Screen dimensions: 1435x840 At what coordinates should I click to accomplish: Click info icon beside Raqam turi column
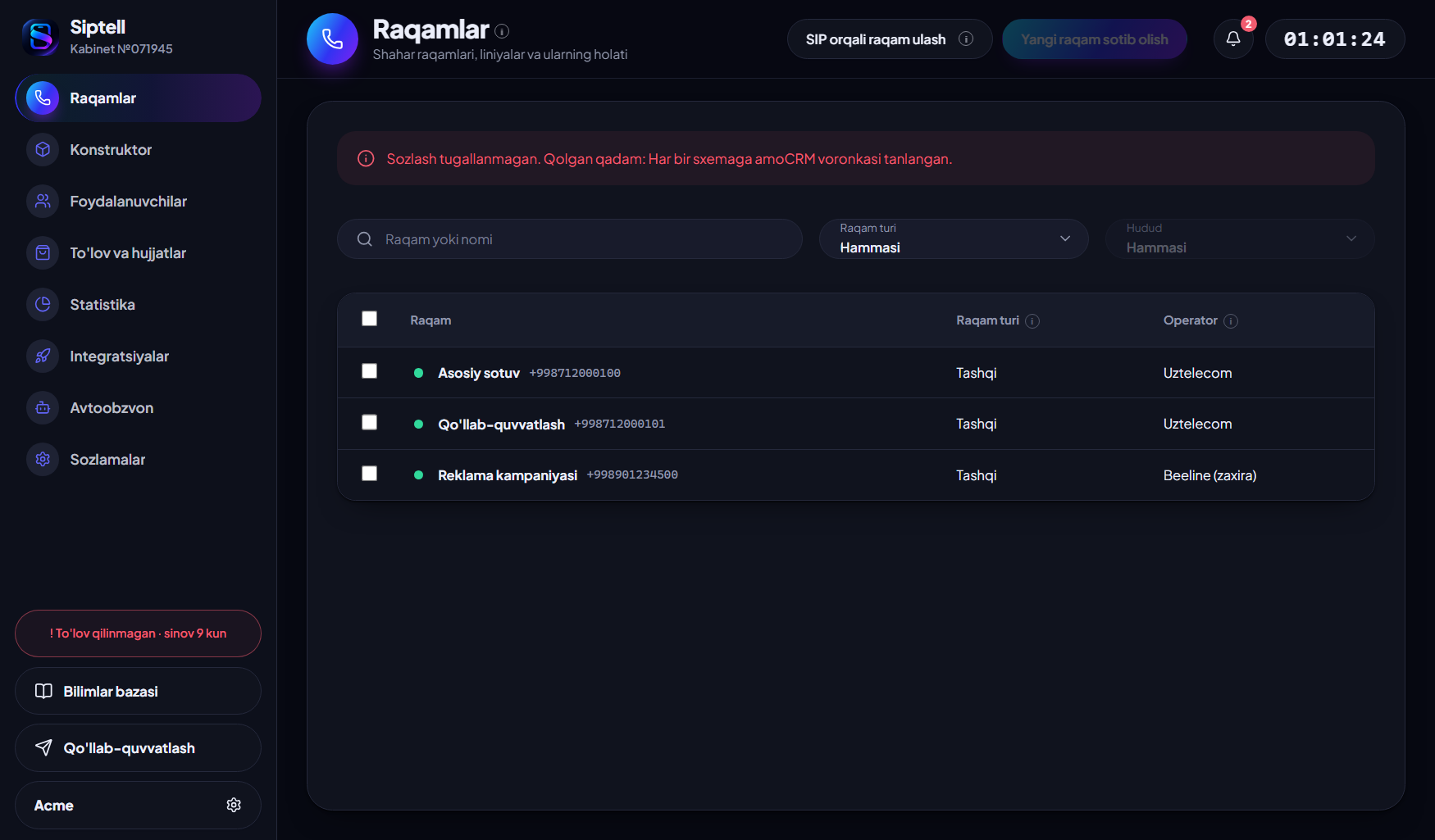(1032, 321)
